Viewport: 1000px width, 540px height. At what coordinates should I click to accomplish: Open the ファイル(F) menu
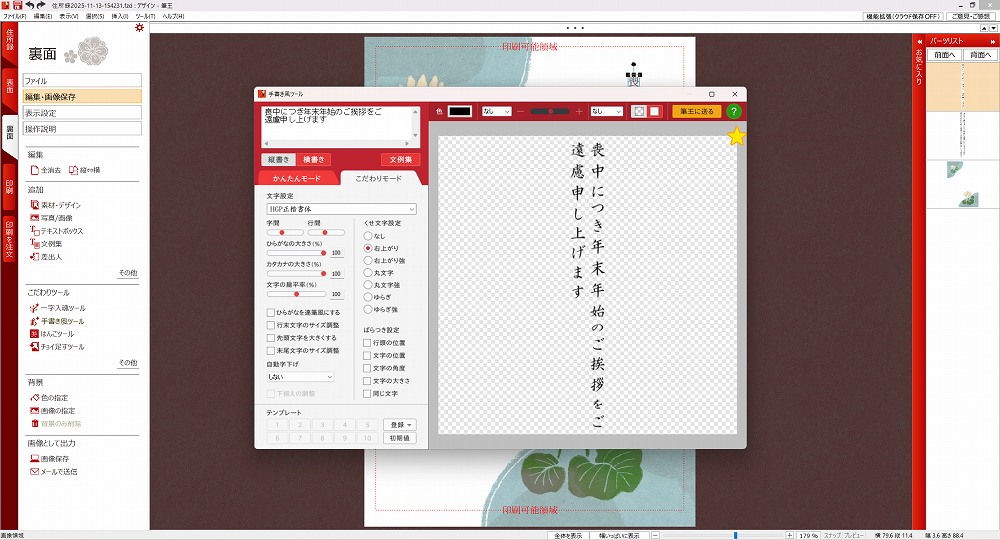pyautogui.click(x=15, y=16)
